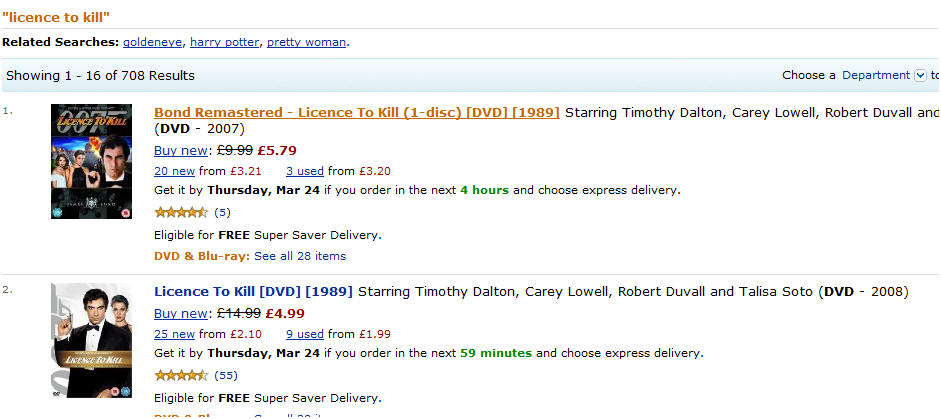View the 9 used offers link

[305, 334]
